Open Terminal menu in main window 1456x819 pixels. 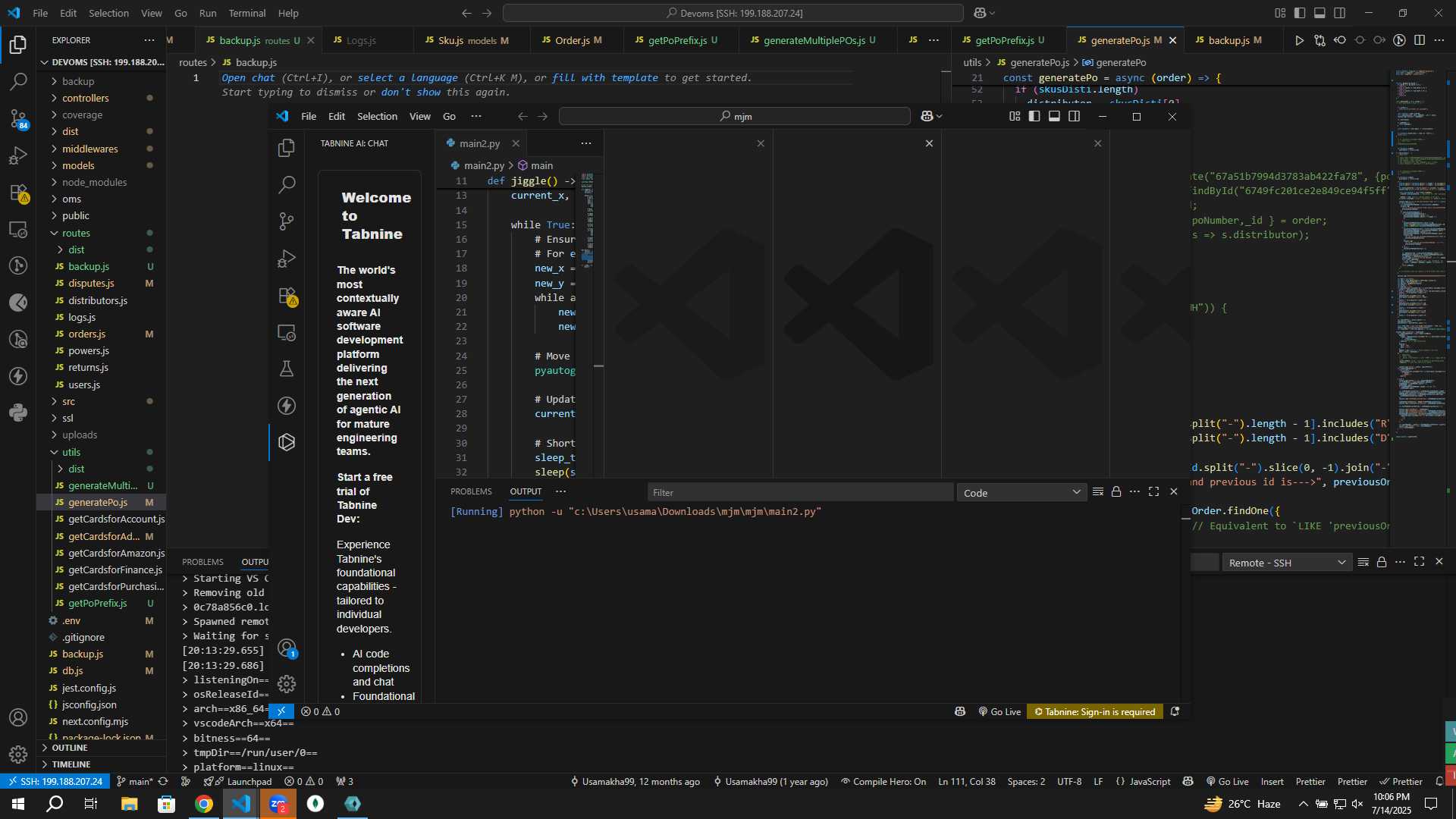point(247,13)
